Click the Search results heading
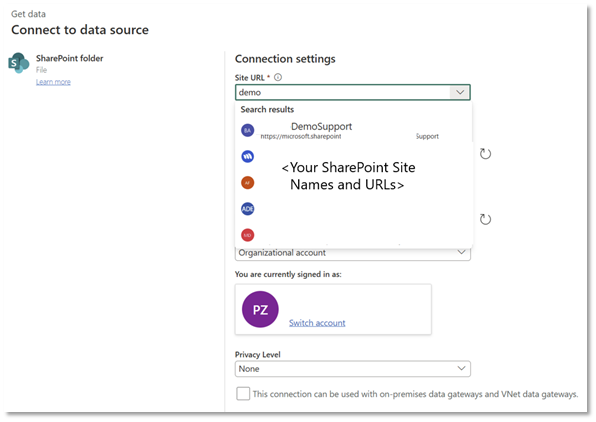 pos(267,109)
